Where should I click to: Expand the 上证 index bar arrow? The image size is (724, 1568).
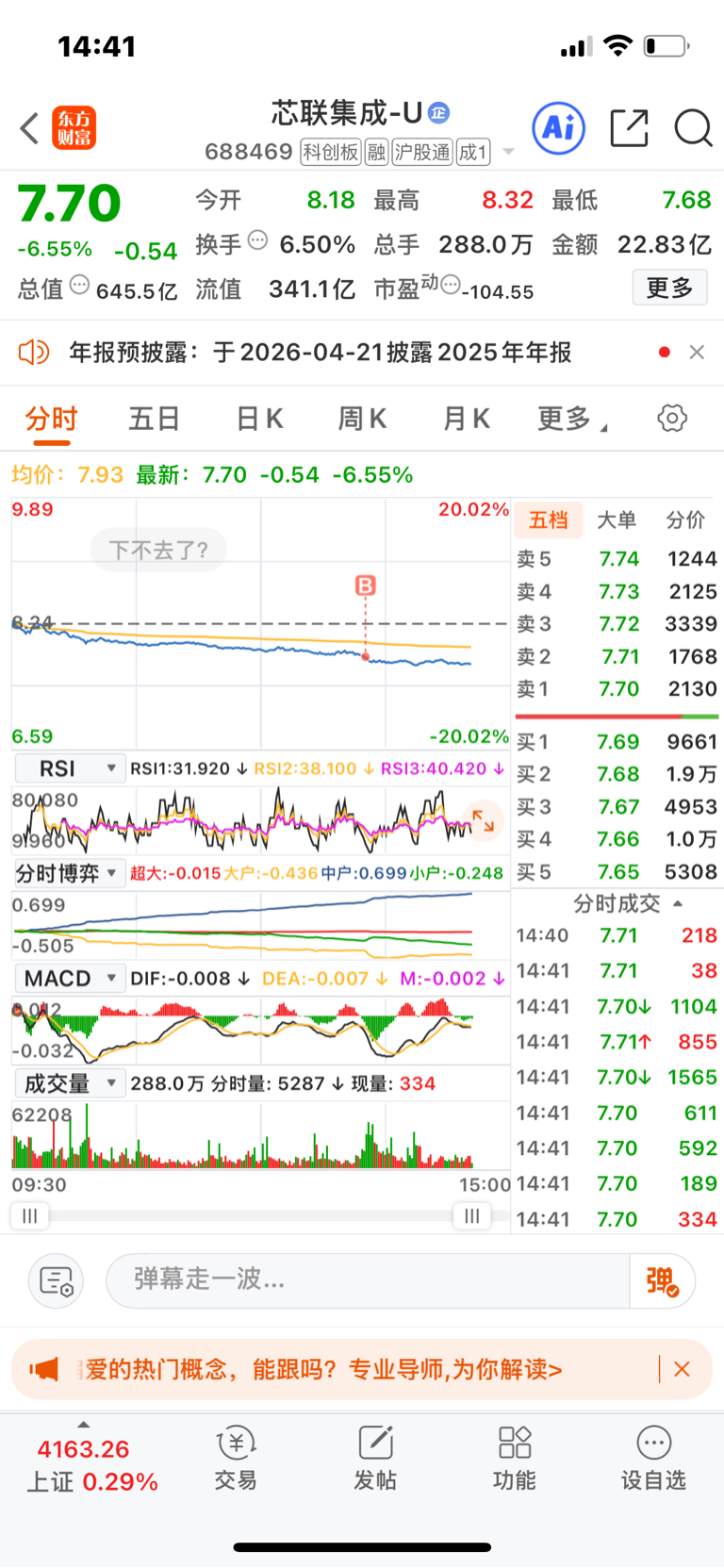pyautogui.click(x=84, y=1425)
